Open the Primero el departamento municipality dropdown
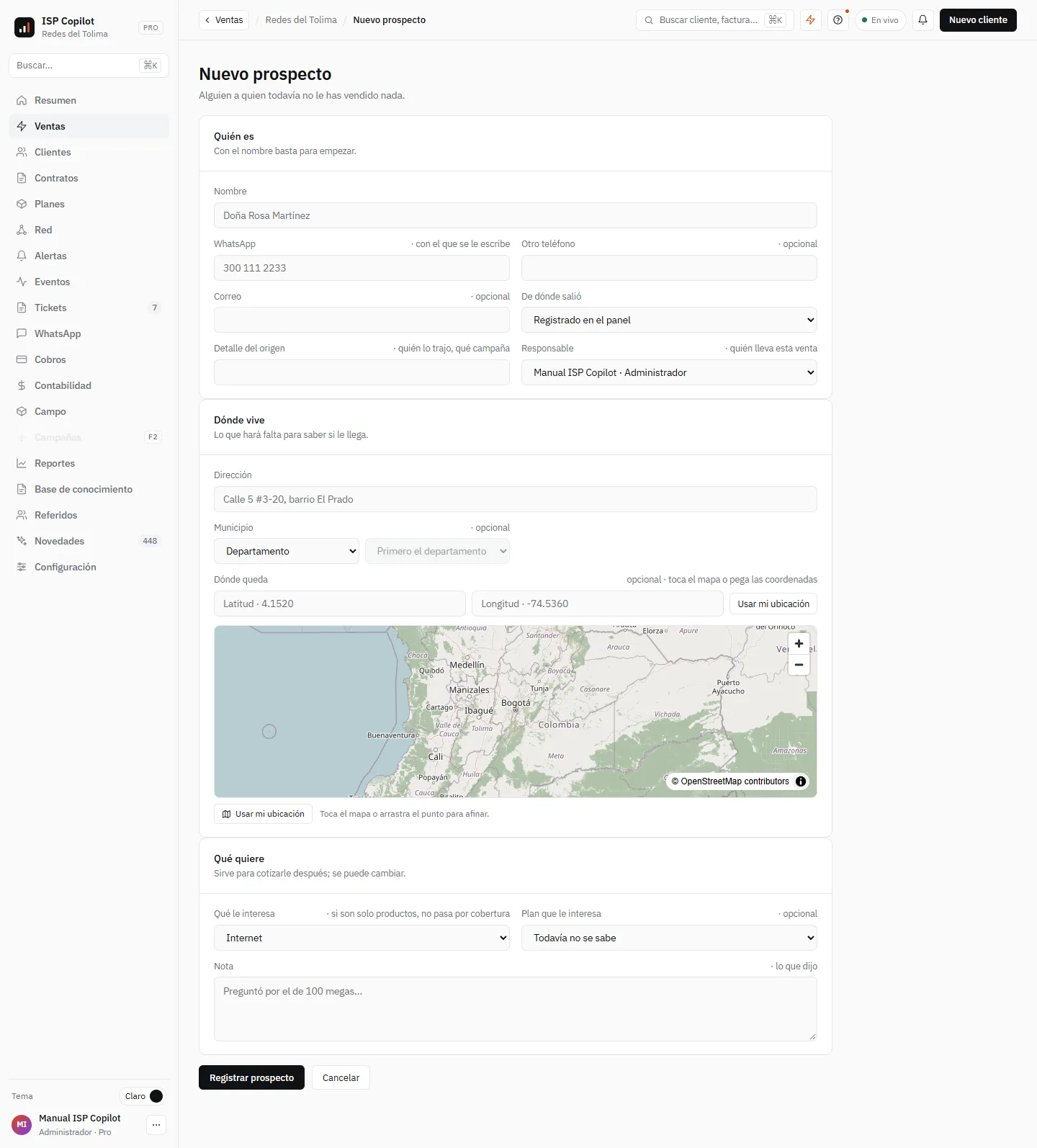1037x1148 pixels. pos(437,551)
